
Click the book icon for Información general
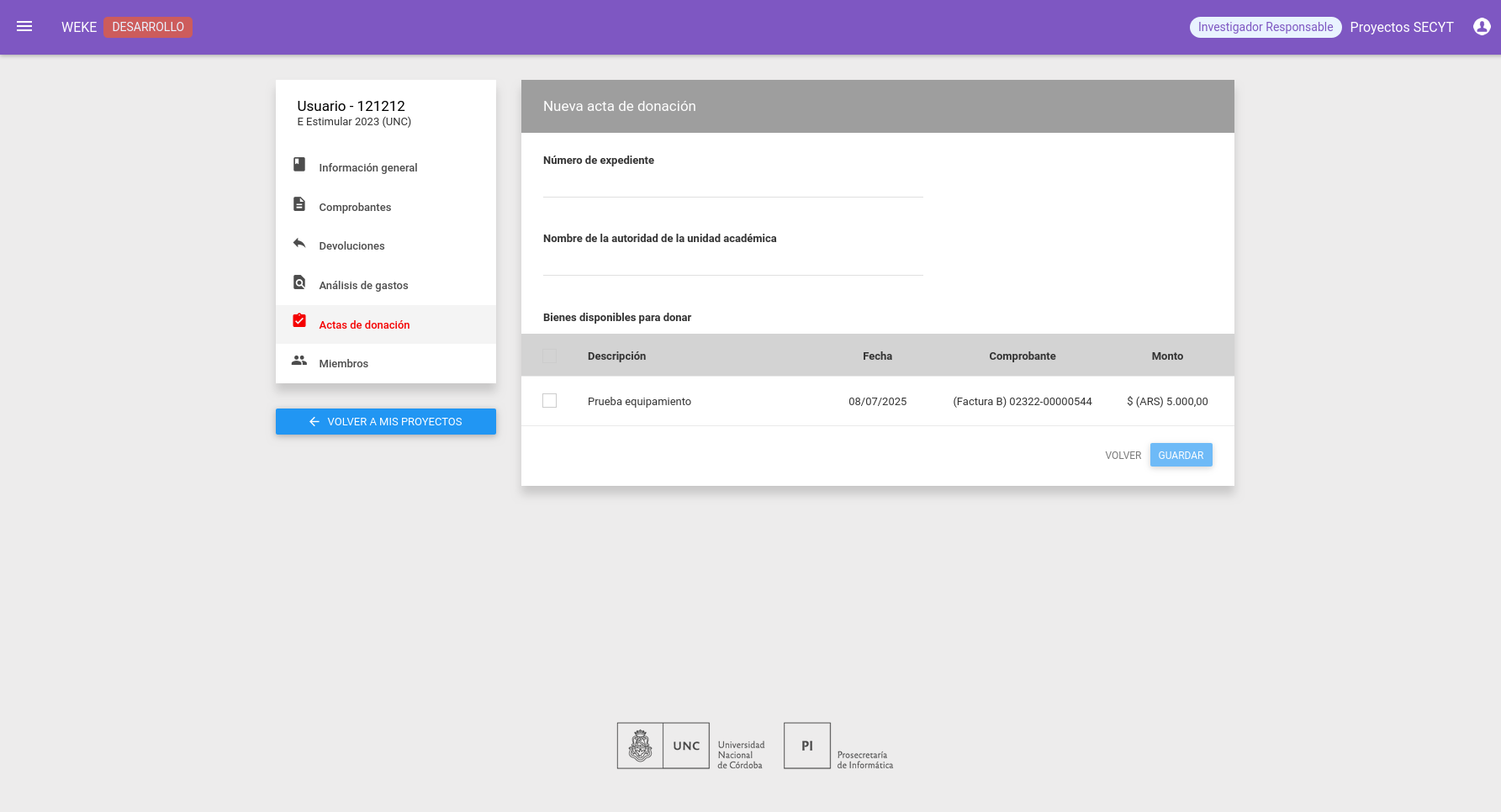(299, 165)
